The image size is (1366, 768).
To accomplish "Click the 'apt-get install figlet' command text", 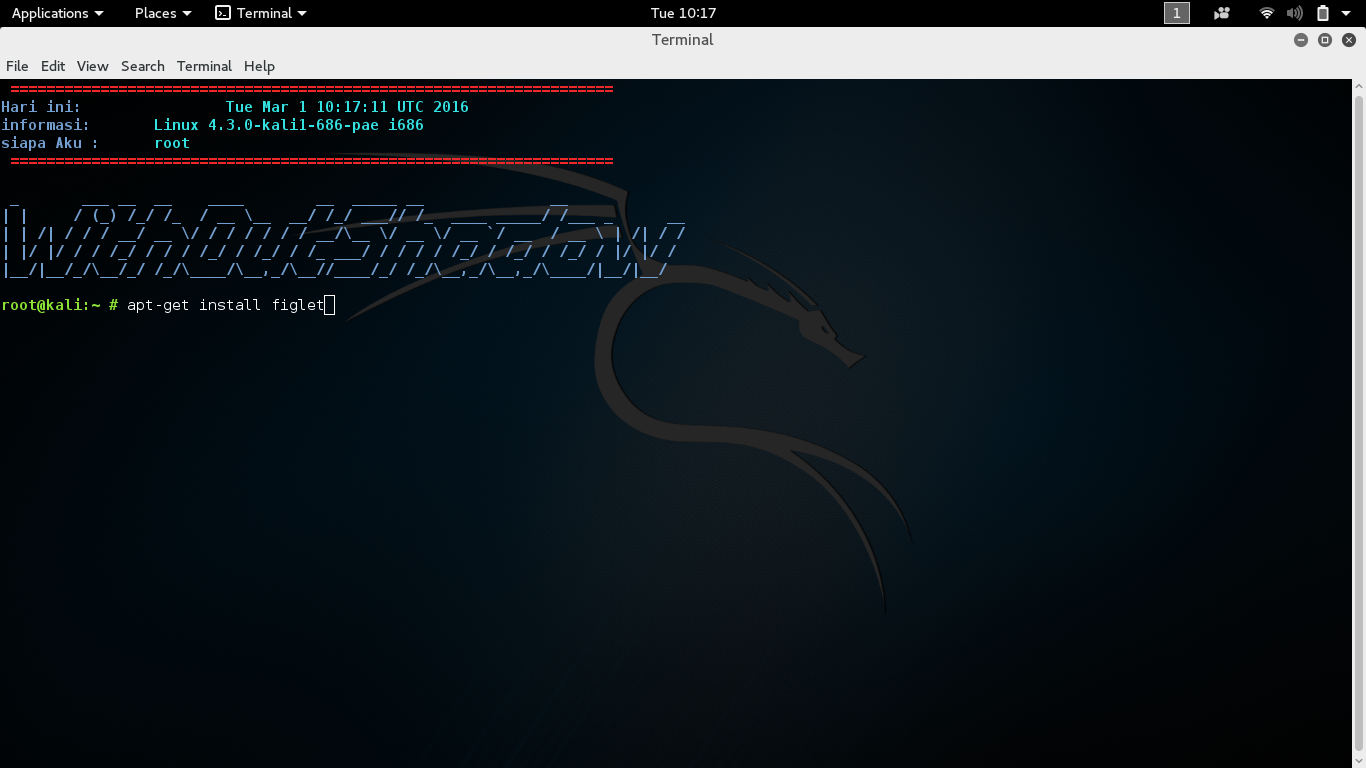I will click(x=226, y=305).
